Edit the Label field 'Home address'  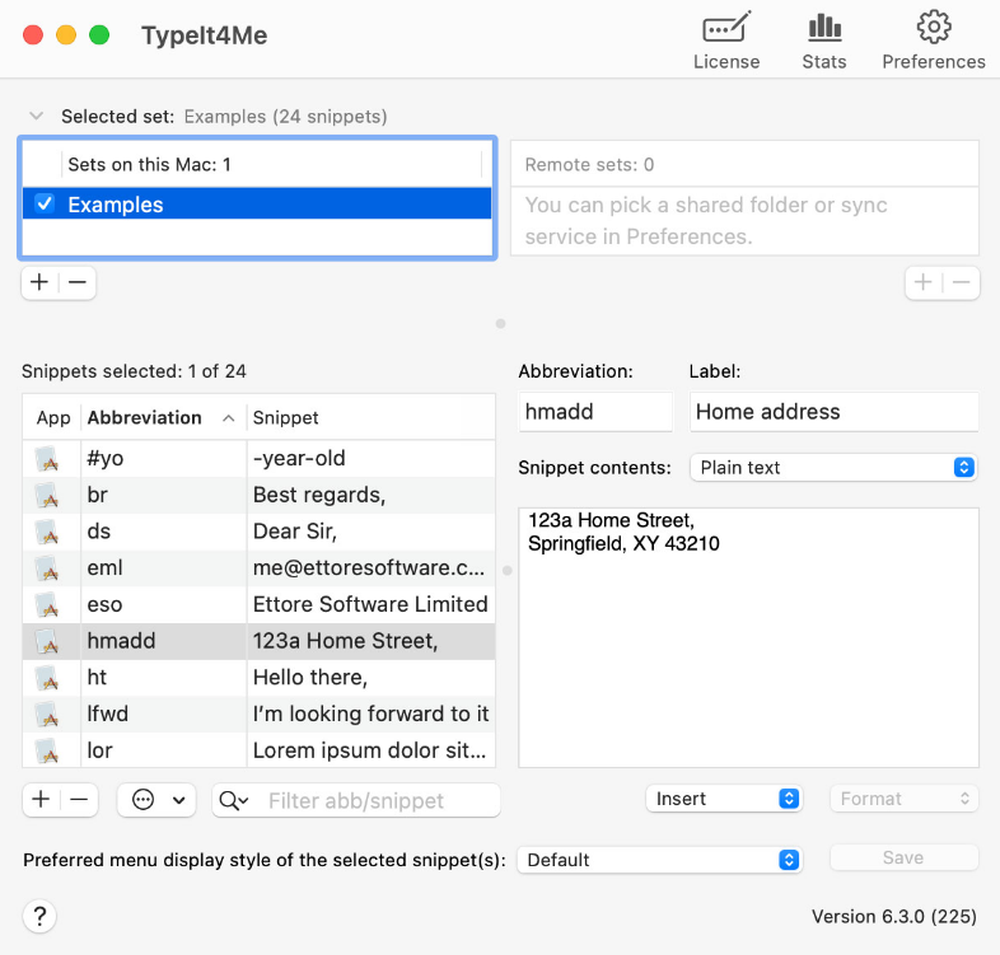click(834, 412)
